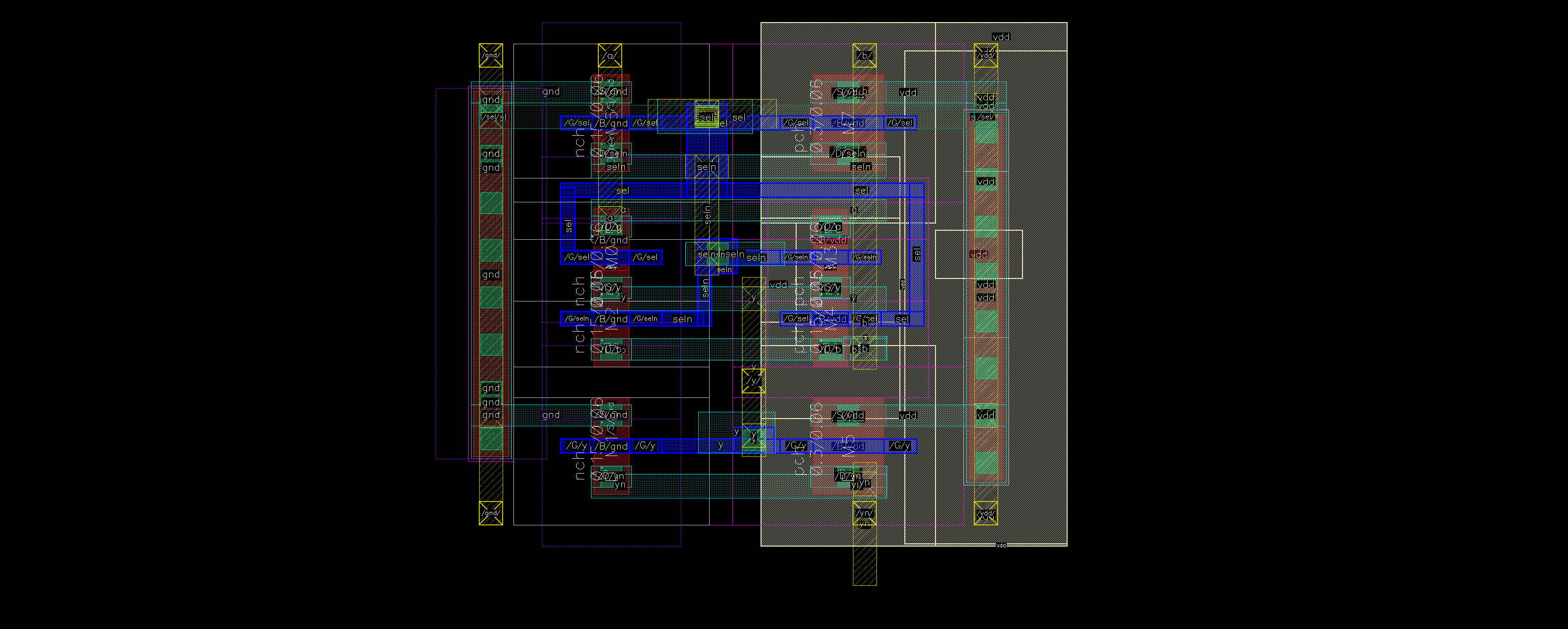
Task: Click the /D/seln label in the PMOS region
Action: coord(848,153)
